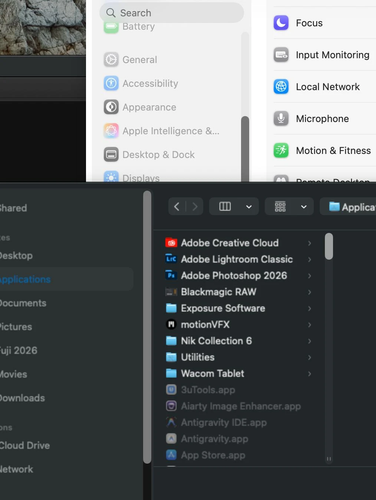The height and width of the screenshot is (500, 376).
Task: Click the Motion & Fitness icon
Action: coord(281,150)
